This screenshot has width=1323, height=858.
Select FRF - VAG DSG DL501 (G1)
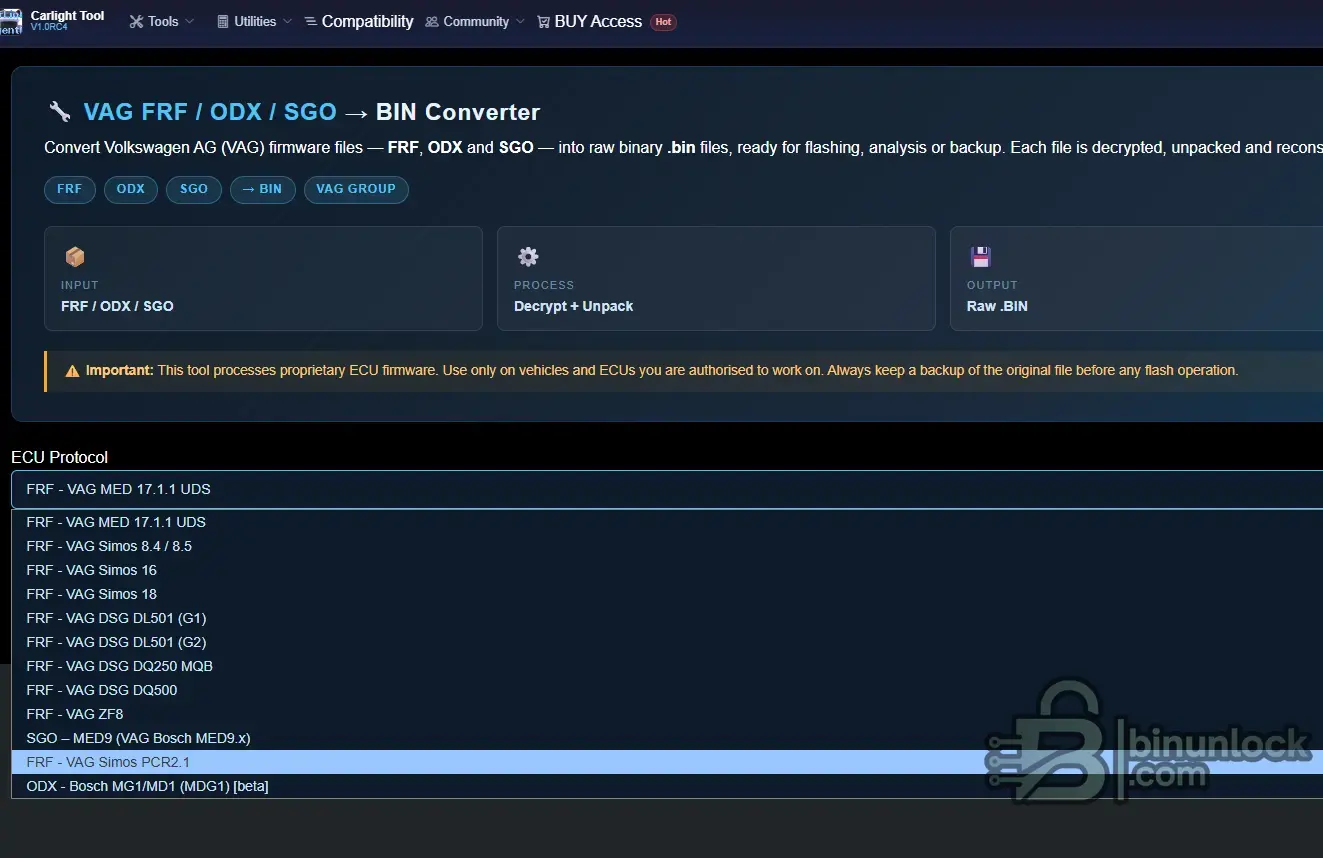coord(667,618)
